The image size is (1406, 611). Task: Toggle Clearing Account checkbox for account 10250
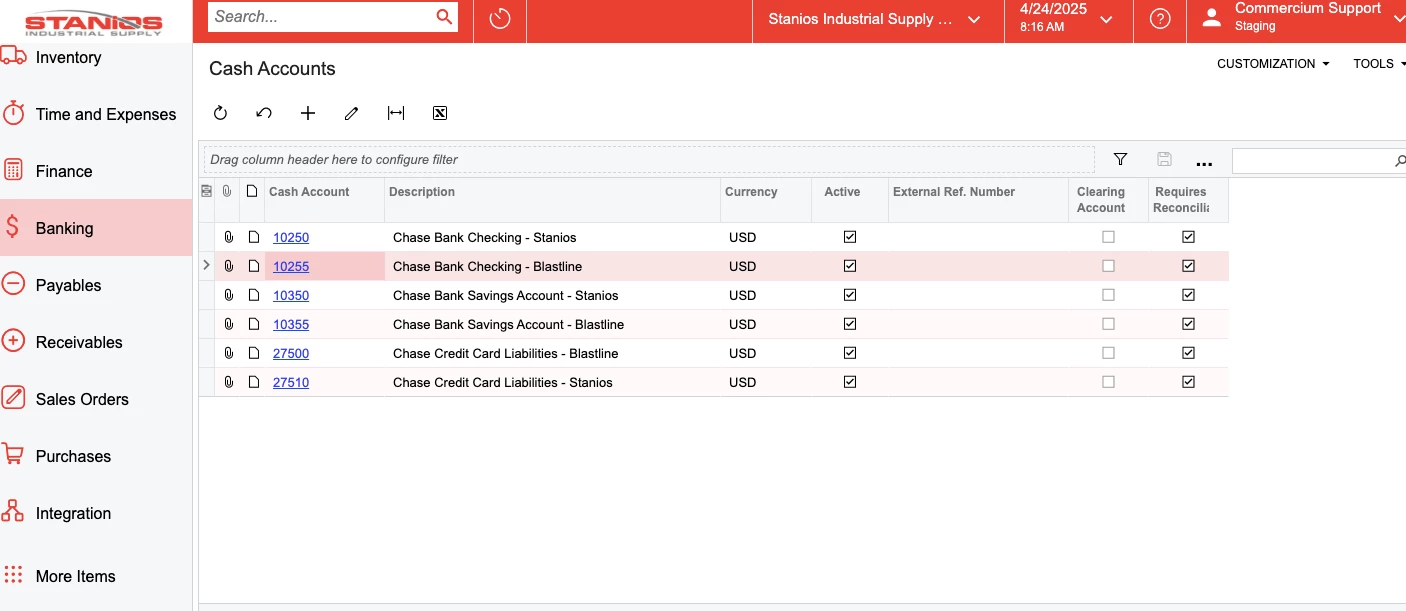point(1108,237)
